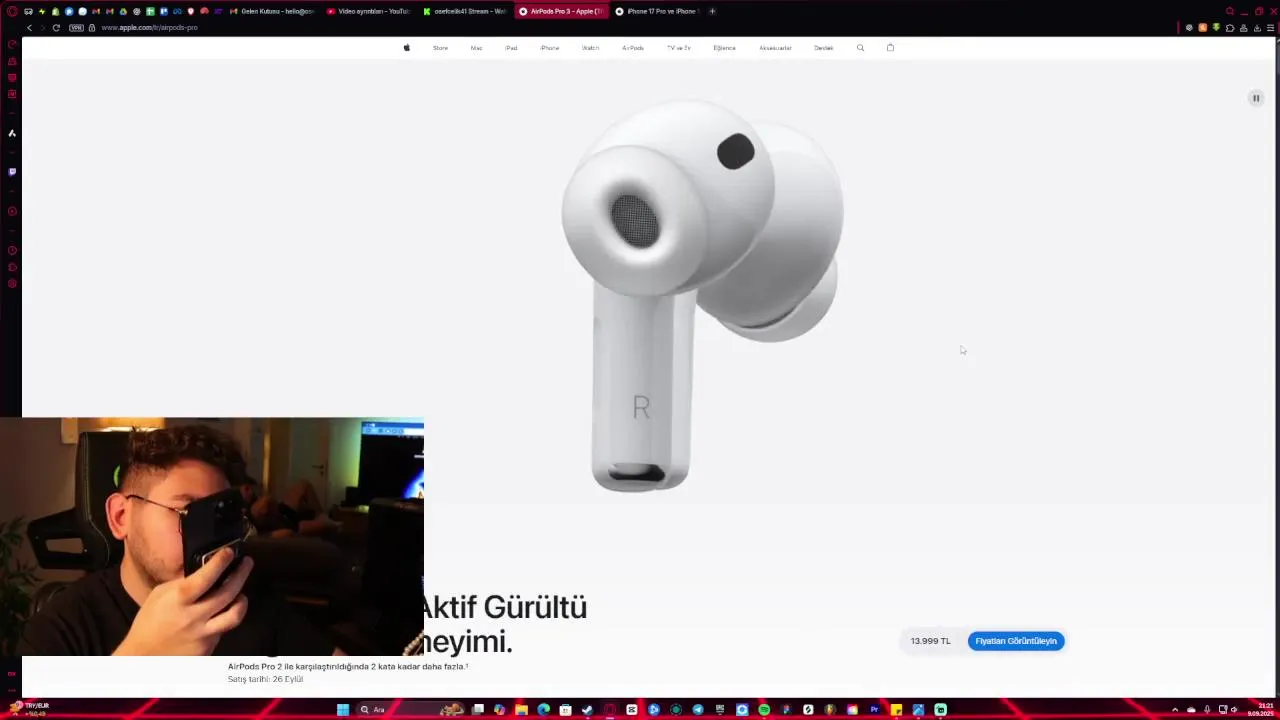The height and width of the screenshot is (720, 1280).
Task: Open the Opera GX logo menu
Action: click(x=12, y=11)
